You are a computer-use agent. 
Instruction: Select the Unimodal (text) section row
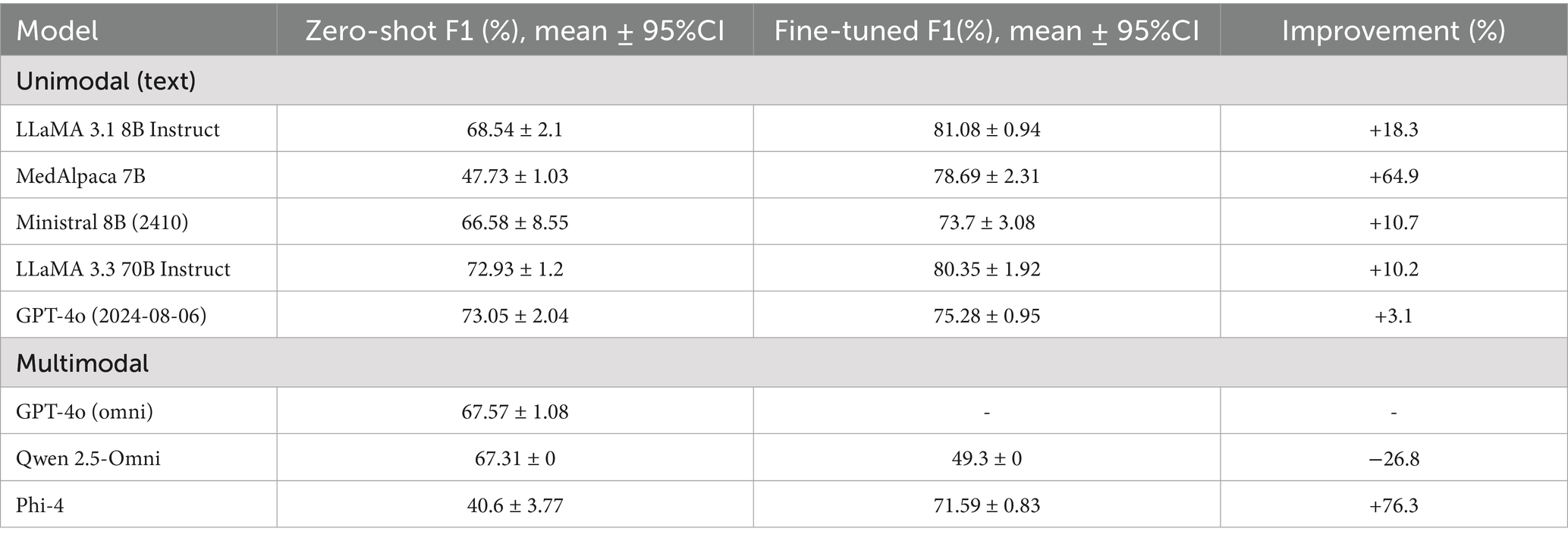[106, 80]
